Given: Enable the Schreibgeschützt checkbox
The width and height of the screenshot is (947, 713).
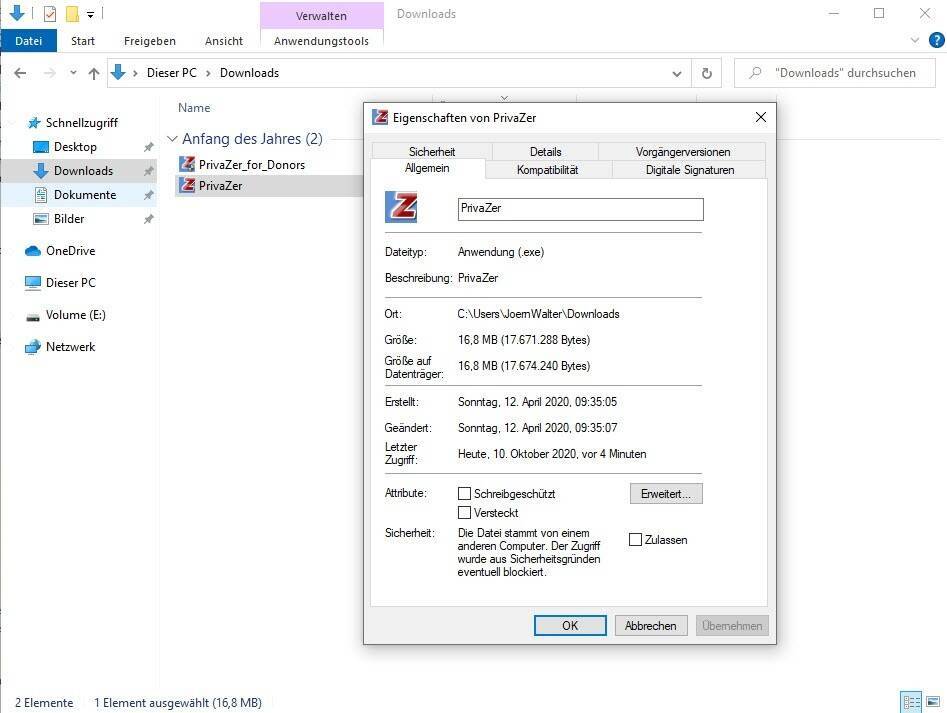Looking at the screenshot, I should [464, 494].
